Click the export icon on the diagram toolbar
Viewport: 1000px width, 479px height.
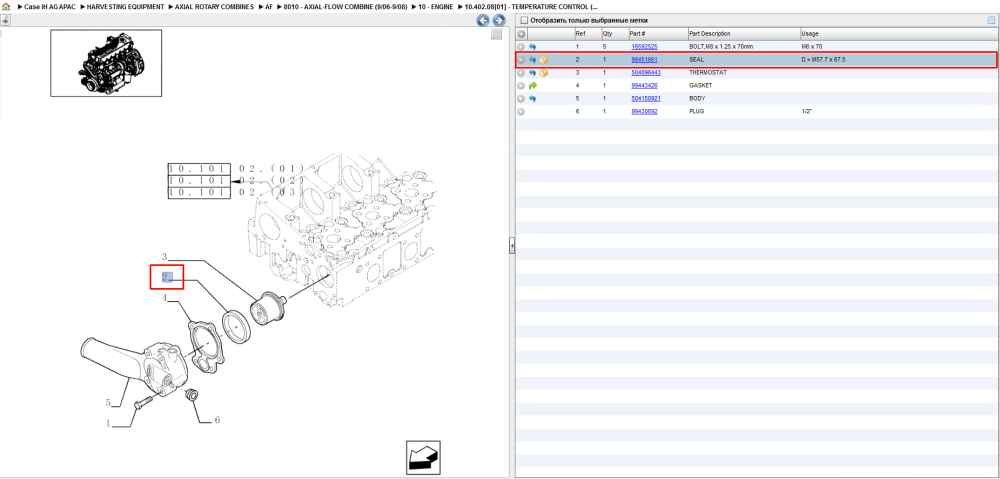(5, 20)
